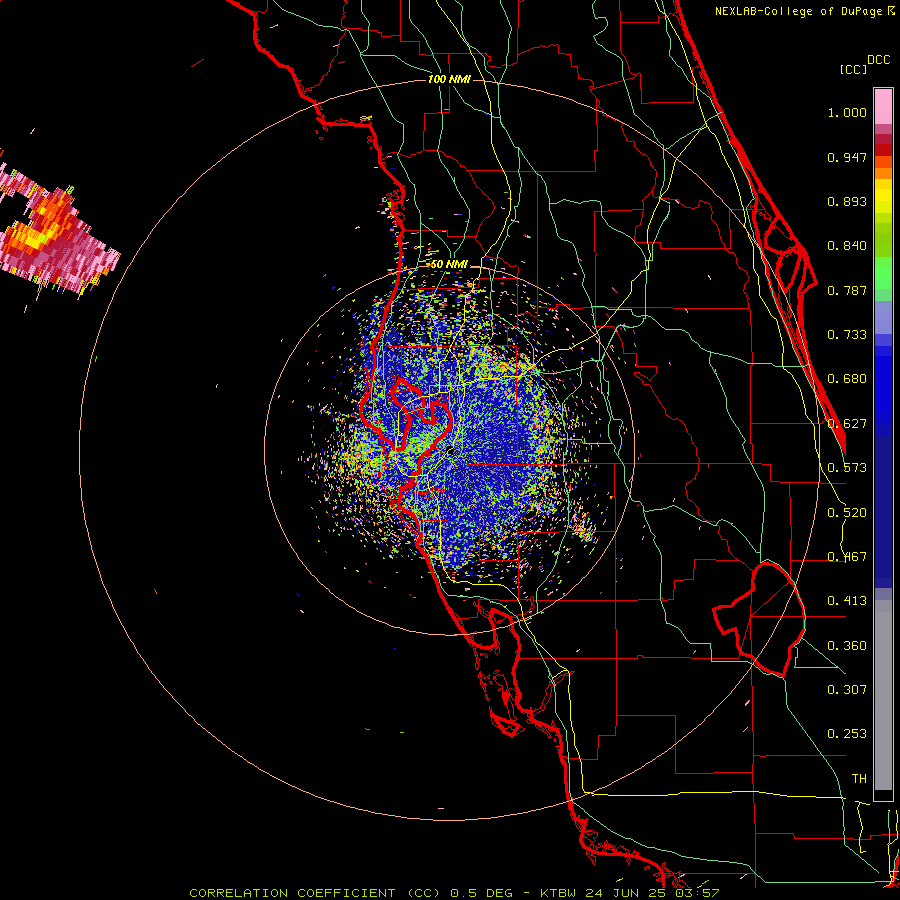Click the 0.520 legend value
Image resolution: width=900 pixels, height=900 pixels.
[847, 513]
